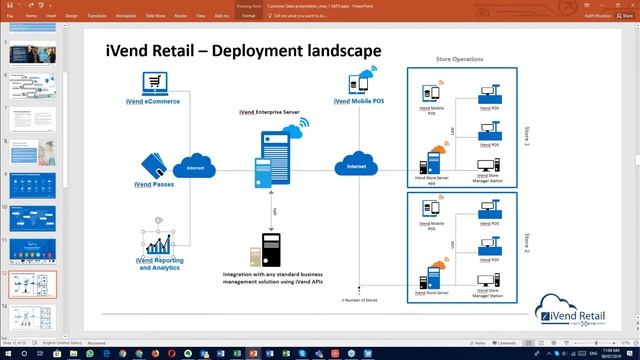The height and width of the screenshot is (360, 640).
Task: Open Opera browser from the taskbar
Action: click(x=171, y=353)
